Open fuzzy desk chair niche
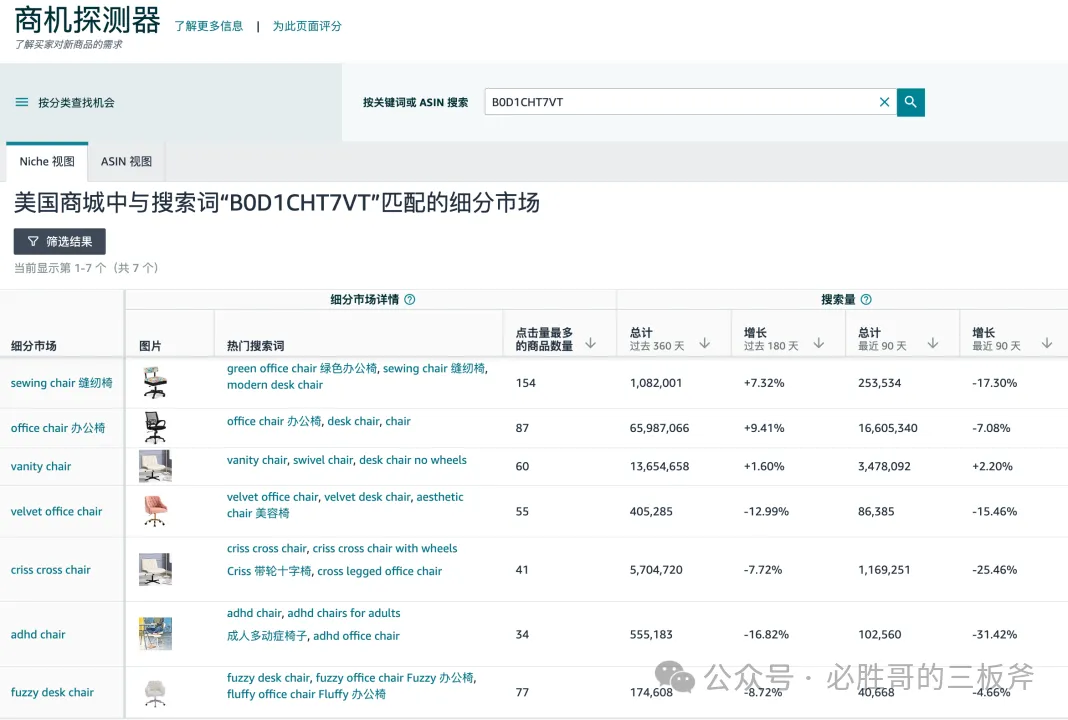This screenshot has height=720, width=1068. pos(52,692)
